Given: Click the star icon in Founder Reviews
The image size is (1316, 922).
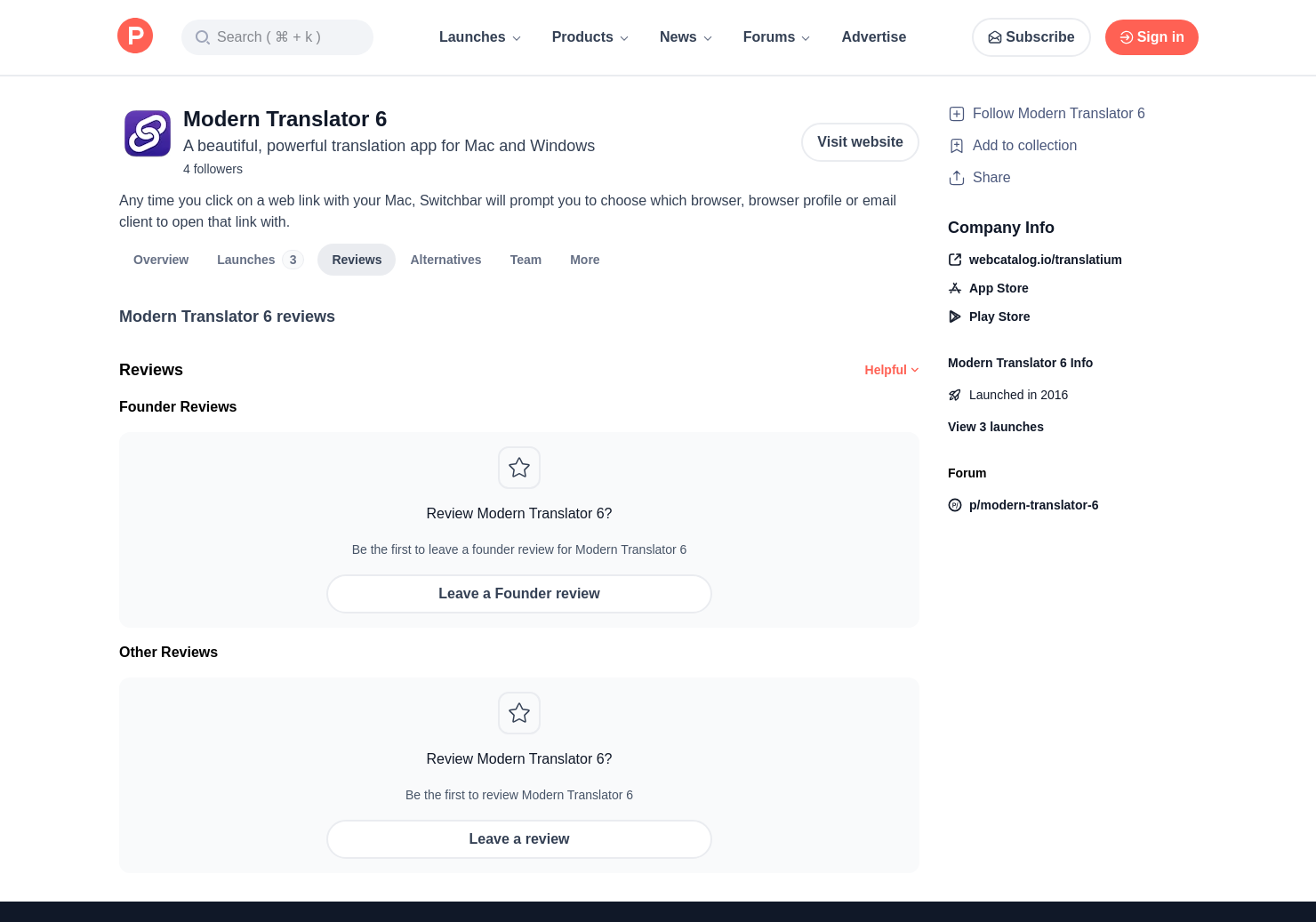Looking at the screenshot, I should click(519, 468).
